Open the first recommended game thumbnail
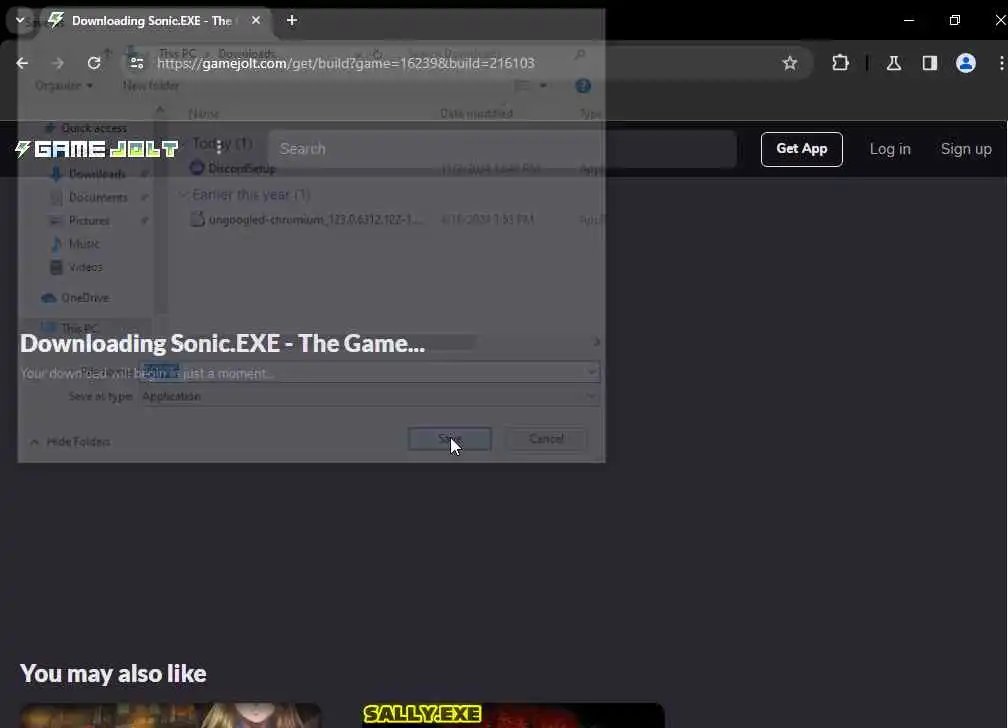The width and height of the screenshot is (1008, 728). click(170, 715)
